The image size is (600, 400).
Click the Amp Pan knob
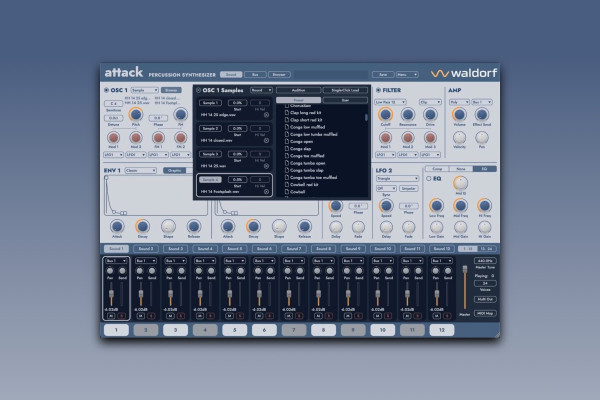coord(482,137)
